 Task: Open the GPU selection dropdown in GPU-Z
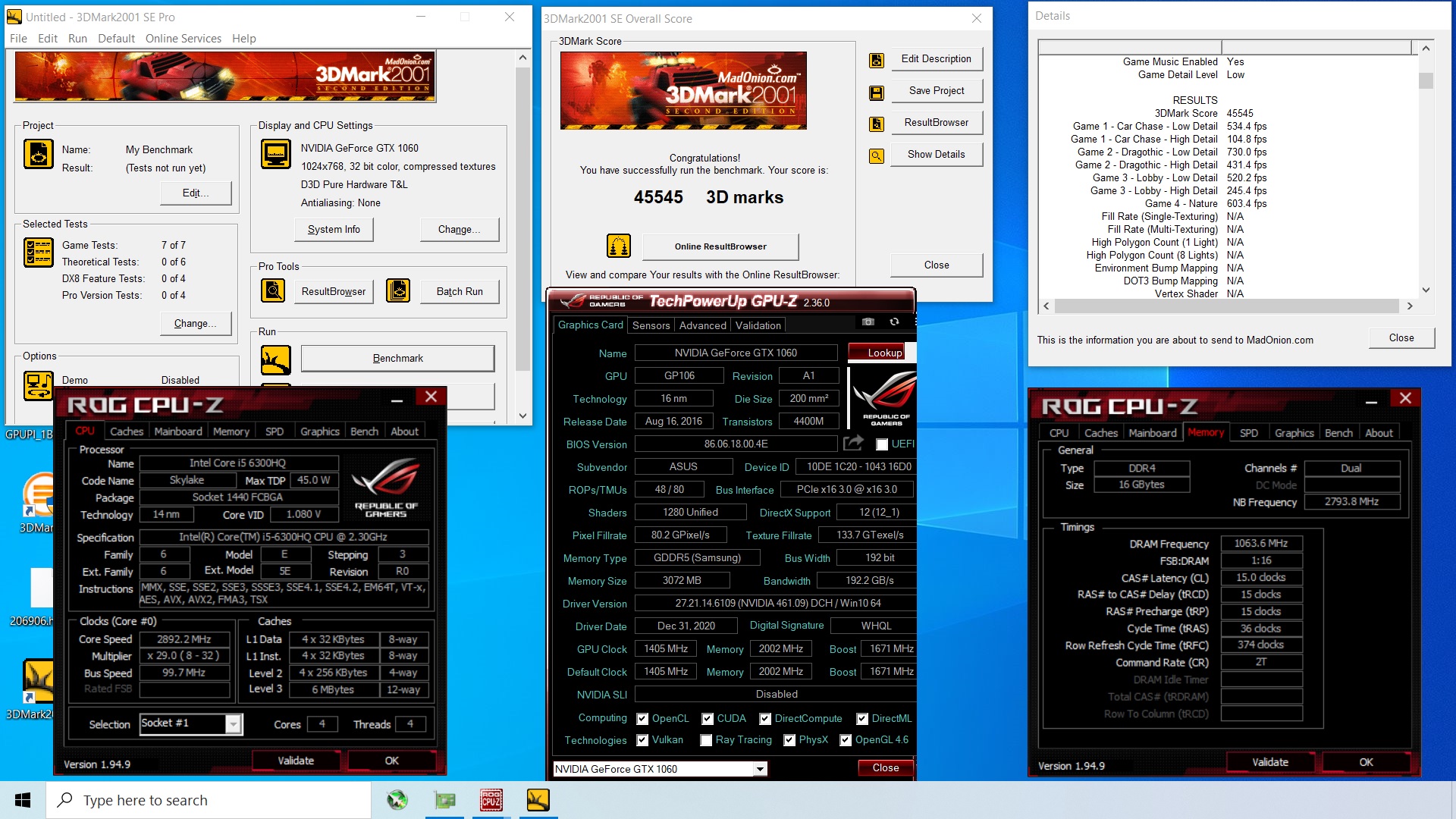760,769
